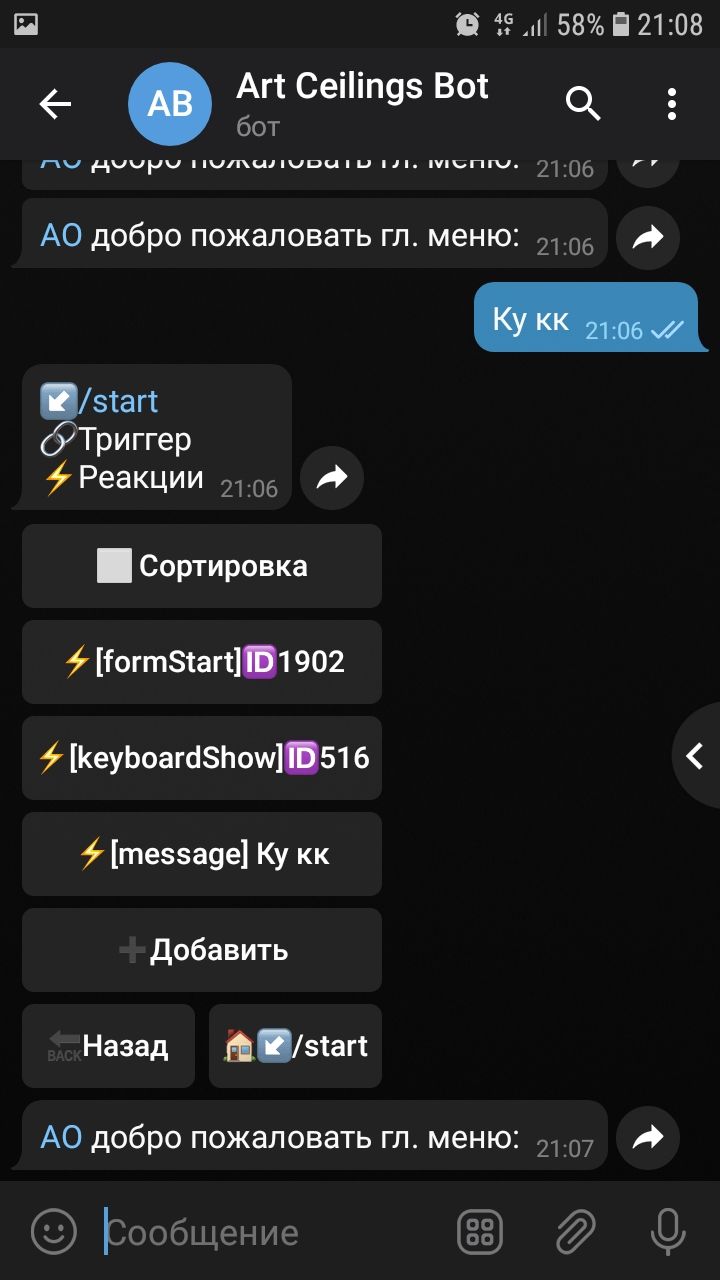The width and height of the screenshot is (720, 1280).
Task: Open the three-dot overflow menu
Action: coord(672,104)
